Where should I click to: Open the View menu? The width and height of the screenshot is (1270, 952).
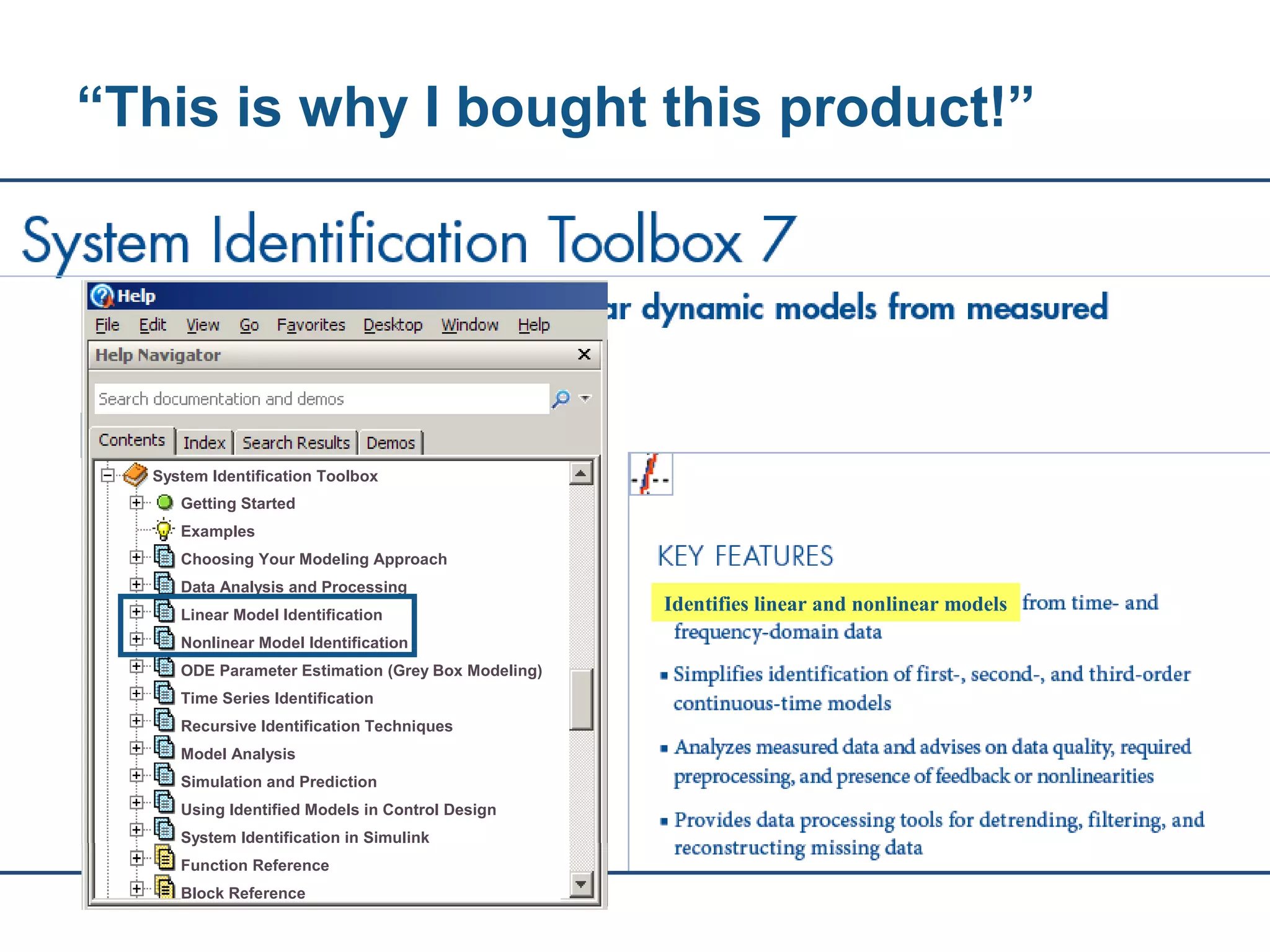(x=203, y=325)
